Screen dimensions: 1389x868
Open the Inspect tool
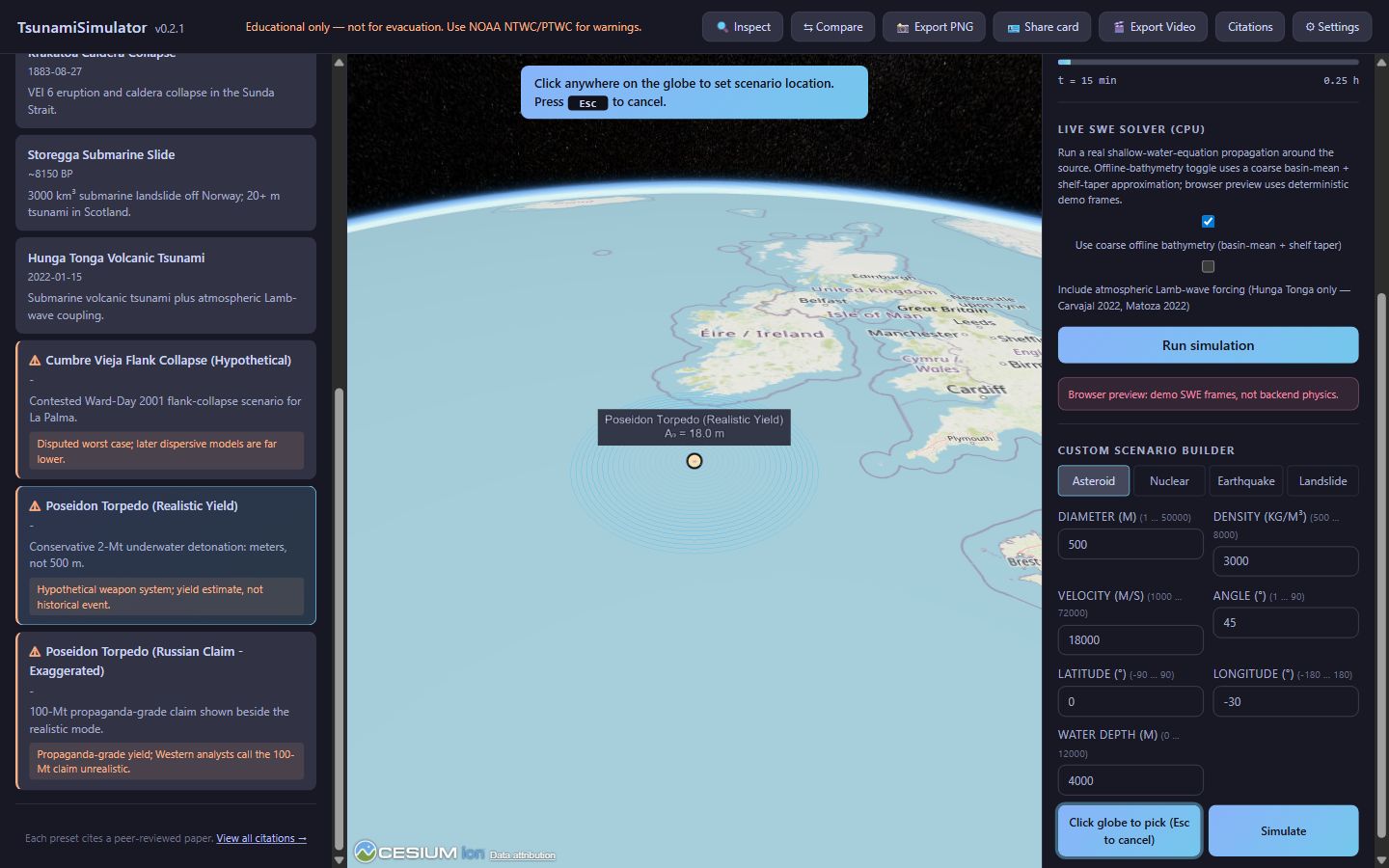pyautogui.click(x=743, y=27)
